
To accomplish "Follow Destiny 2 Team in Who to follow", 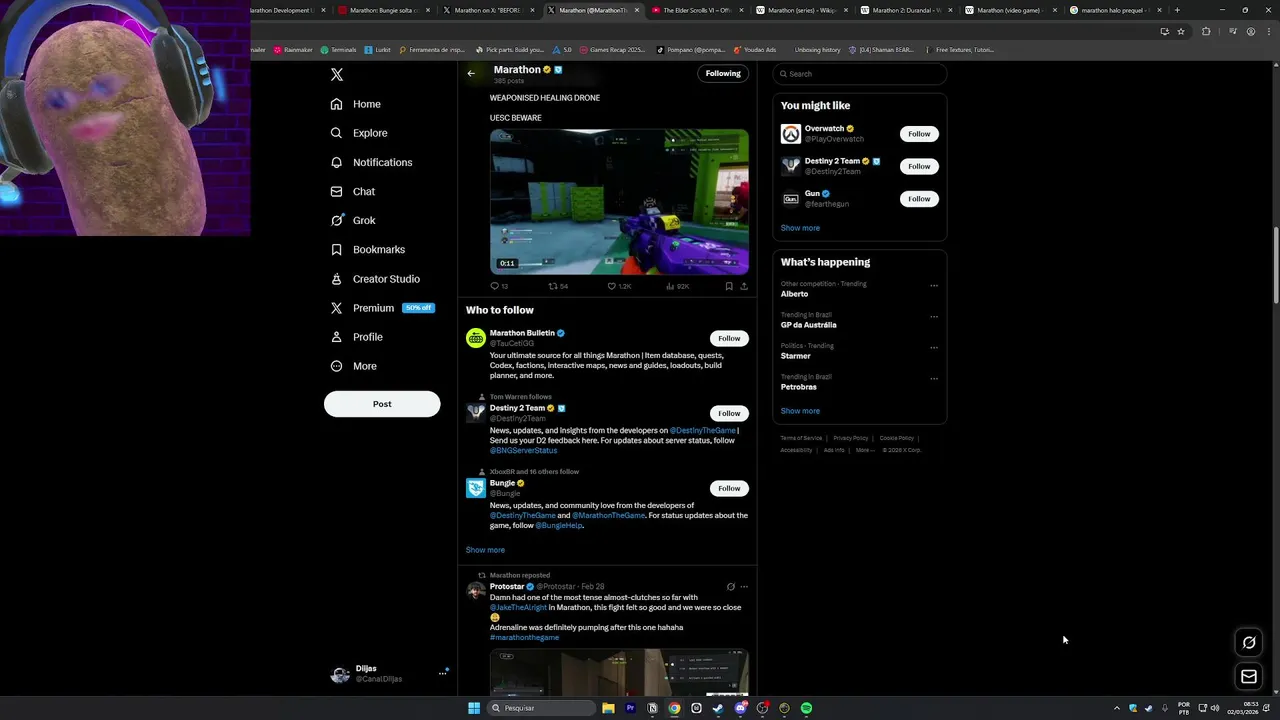I will [729, 413].
